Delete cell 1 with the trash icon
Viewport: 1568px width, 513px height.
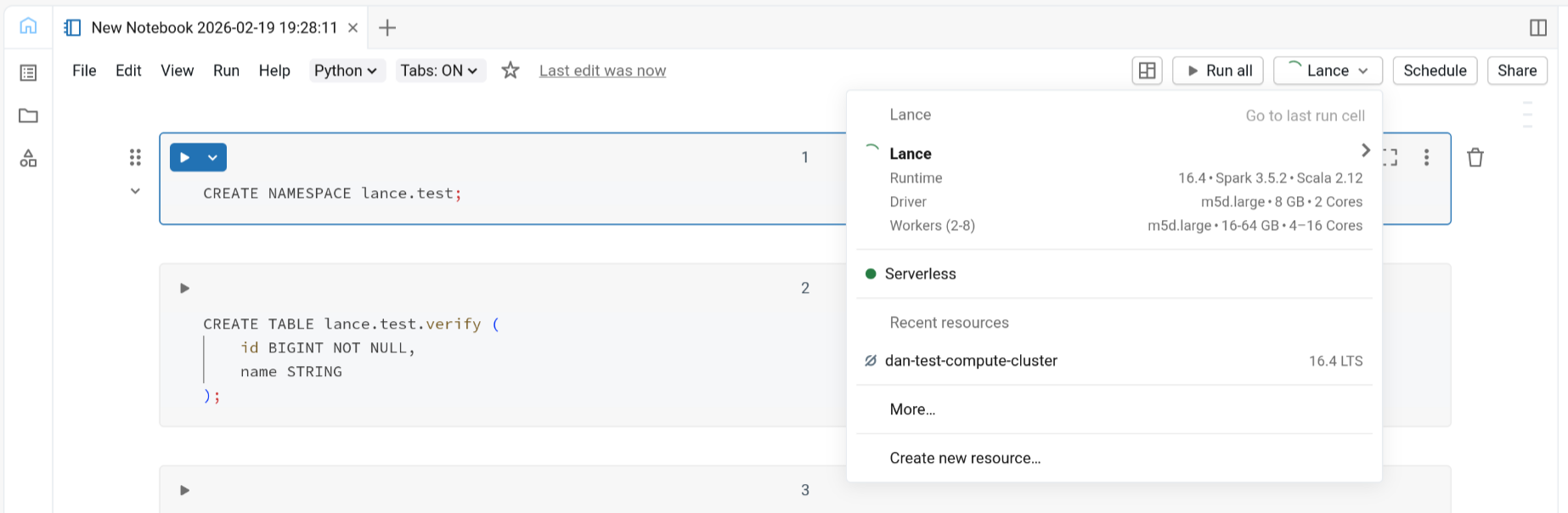(x=1475, y=157)
